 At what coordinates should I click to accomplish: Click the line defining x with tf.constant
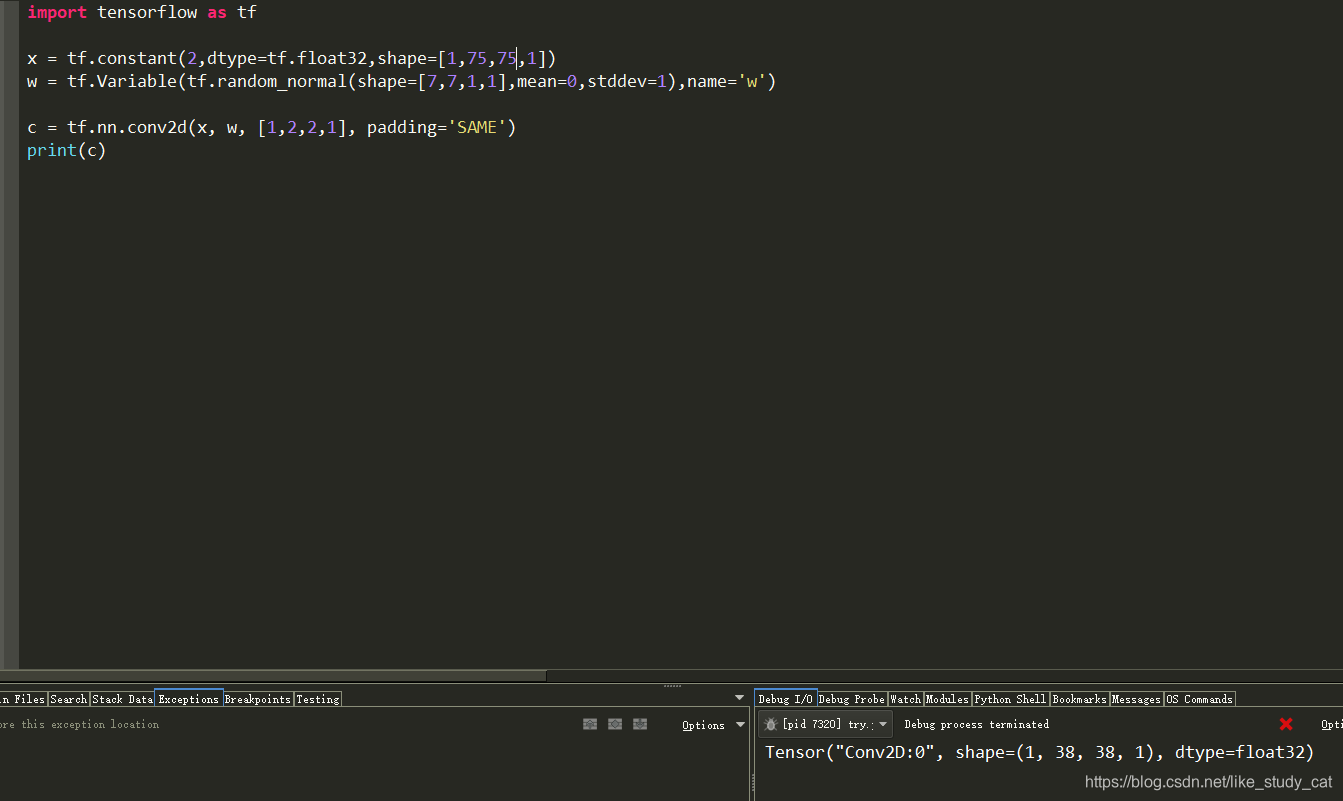(291, 58)
